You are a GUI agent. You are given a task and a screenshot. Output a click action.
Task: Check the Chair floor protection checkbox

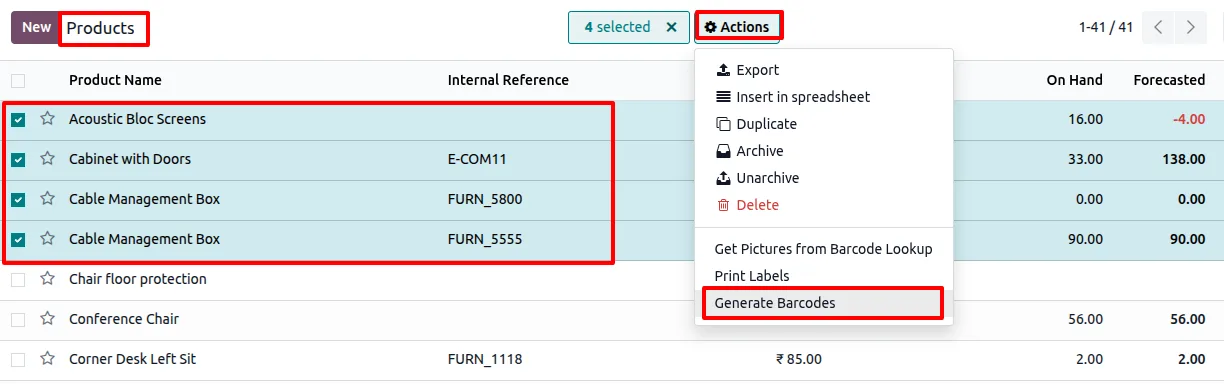coord(18,280)
